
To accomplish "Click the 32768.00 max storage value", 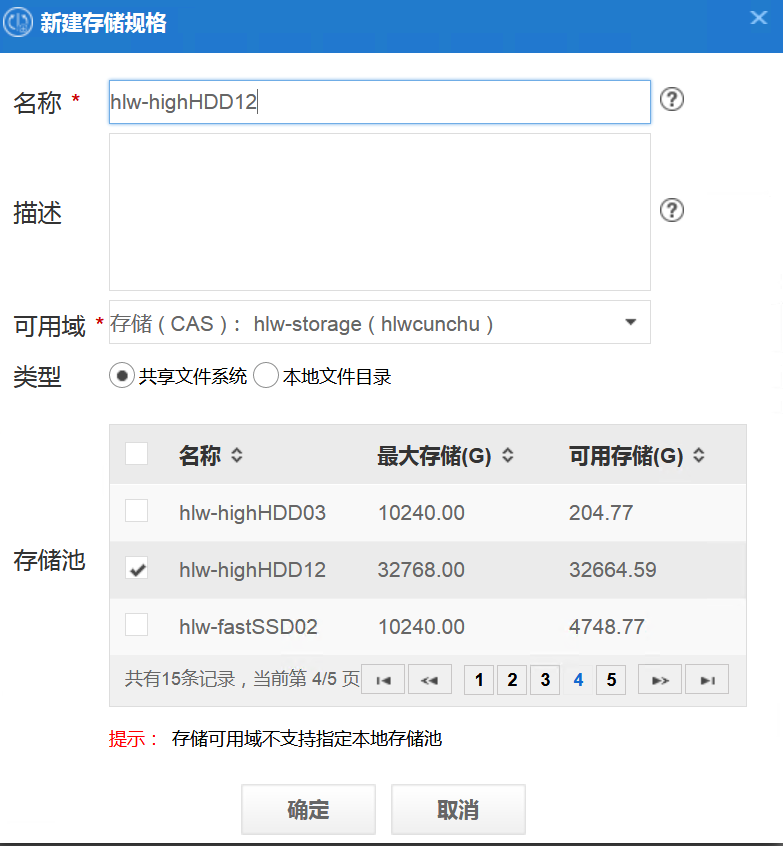I will point(421,570).
